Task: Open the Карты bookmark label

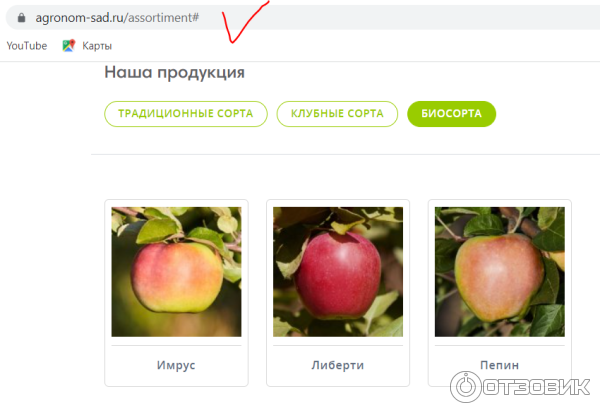Action: tap(97, 46)
